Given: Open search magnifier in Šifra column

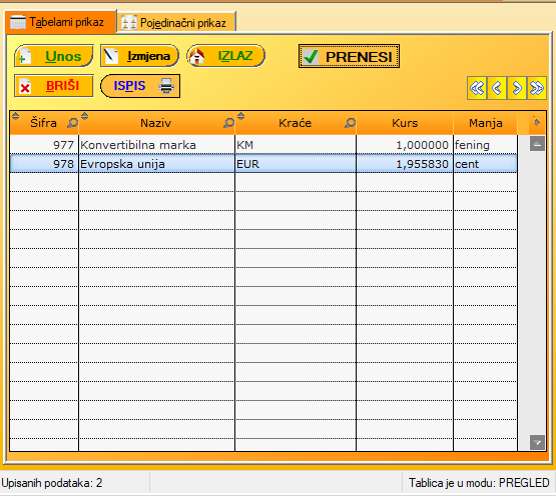Looking at the screenshot, I should click(72, 123).
